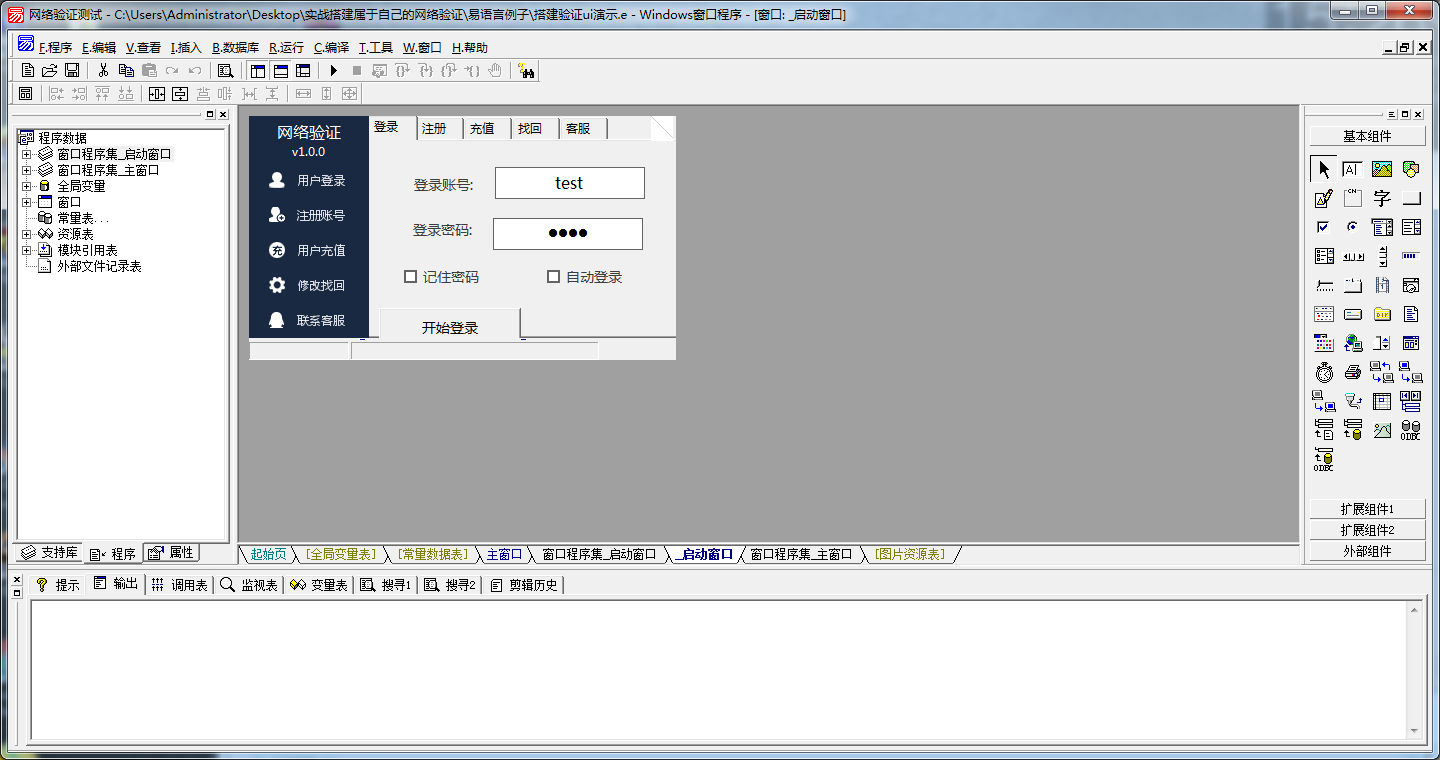
Task: Click the 开始登录 button
Action: click(450, 327)
